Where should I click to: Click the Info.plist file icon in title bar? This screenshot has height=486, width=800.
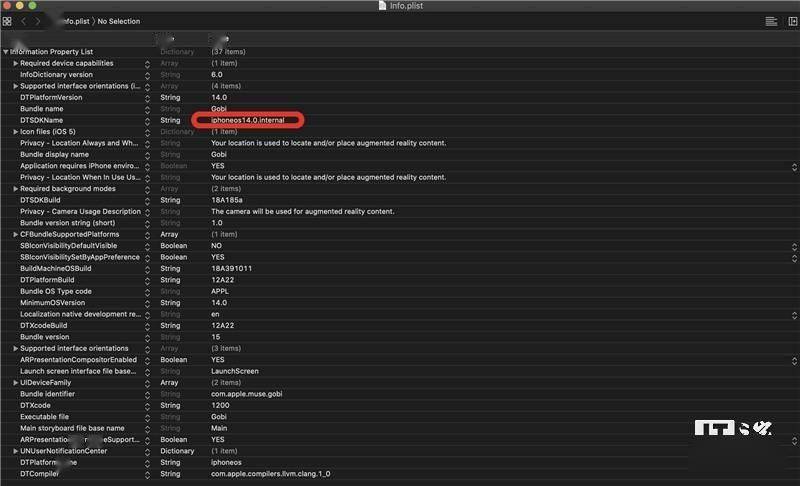383,6
